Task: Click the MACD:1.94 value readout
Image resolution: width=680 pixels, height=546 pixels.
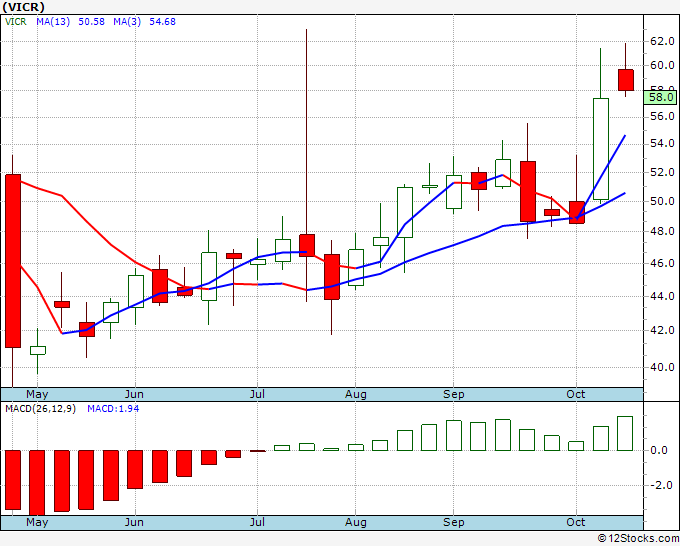Action: (113, 409)
